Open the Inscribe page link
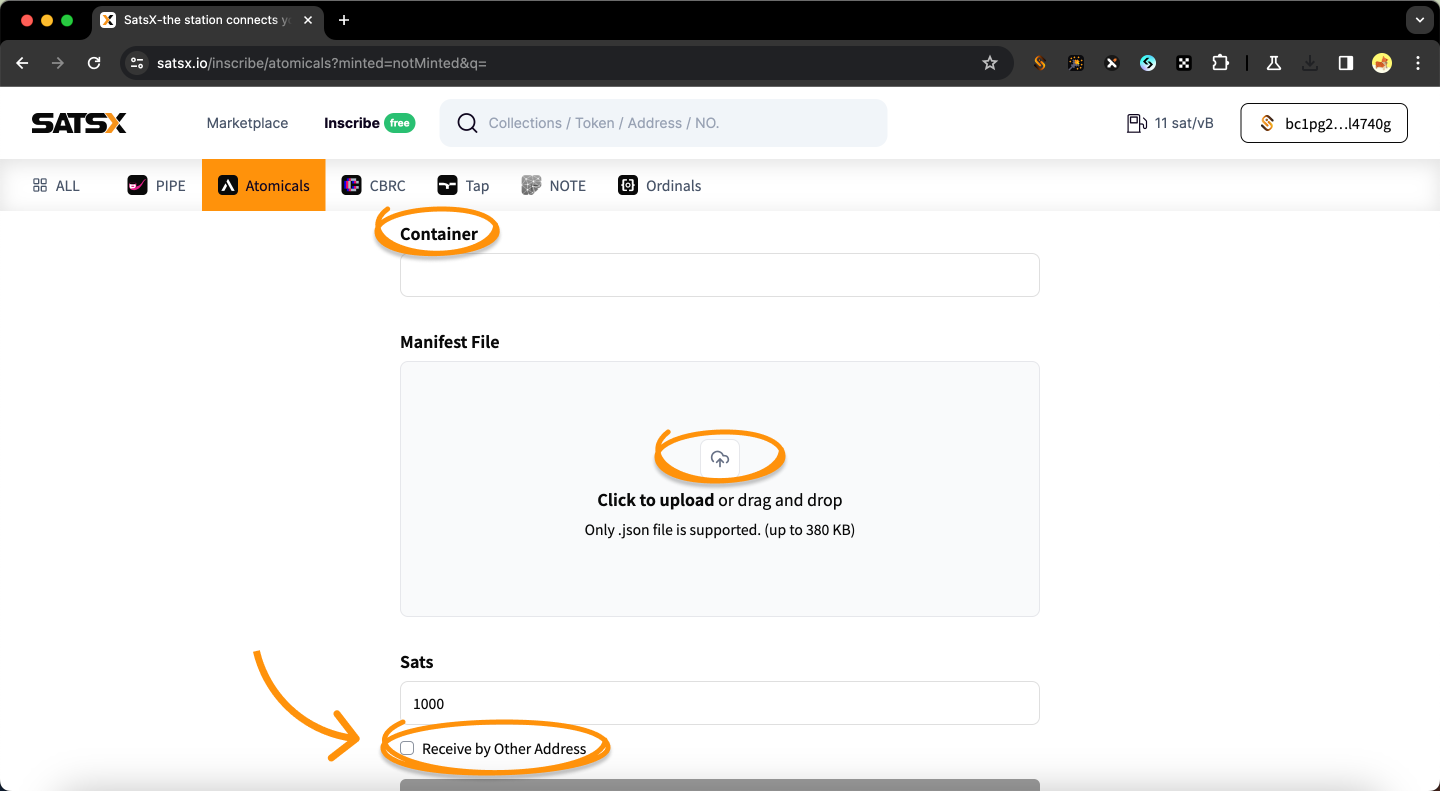Screen dimensions: 1440x791 352,123
